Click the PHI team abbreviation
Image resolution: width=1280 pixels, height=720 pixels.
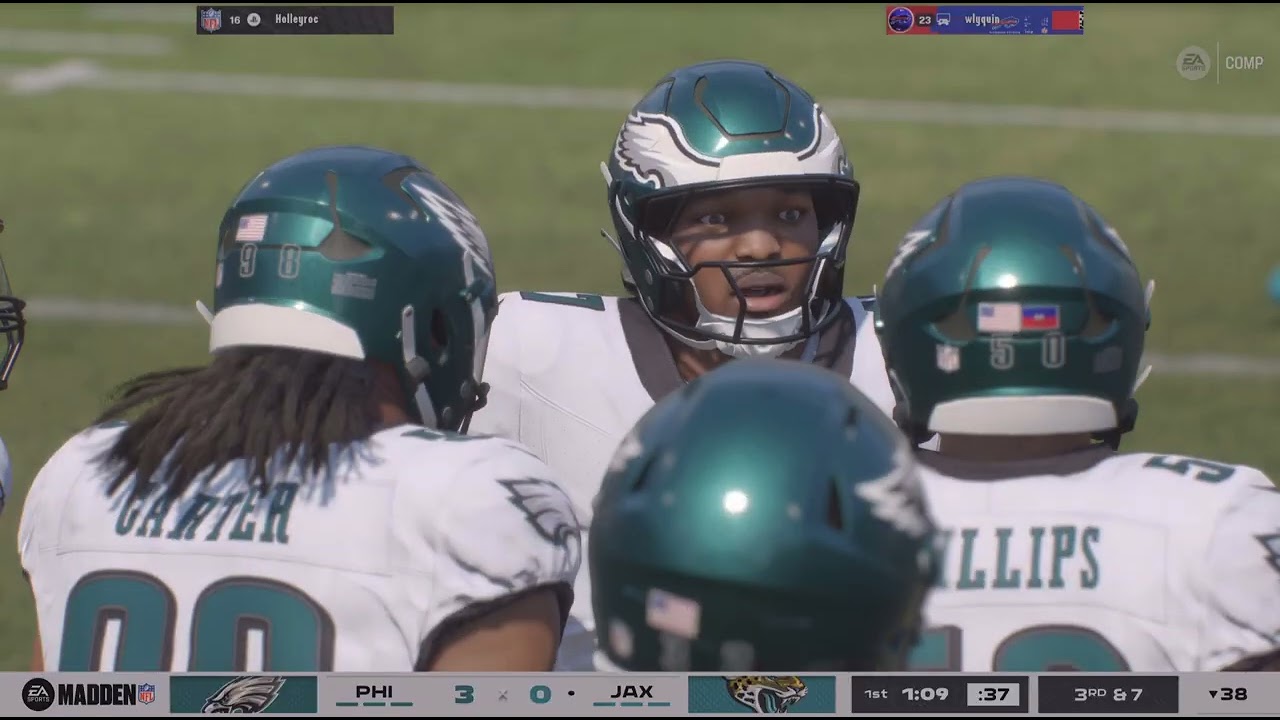click(x=374, y=692)
